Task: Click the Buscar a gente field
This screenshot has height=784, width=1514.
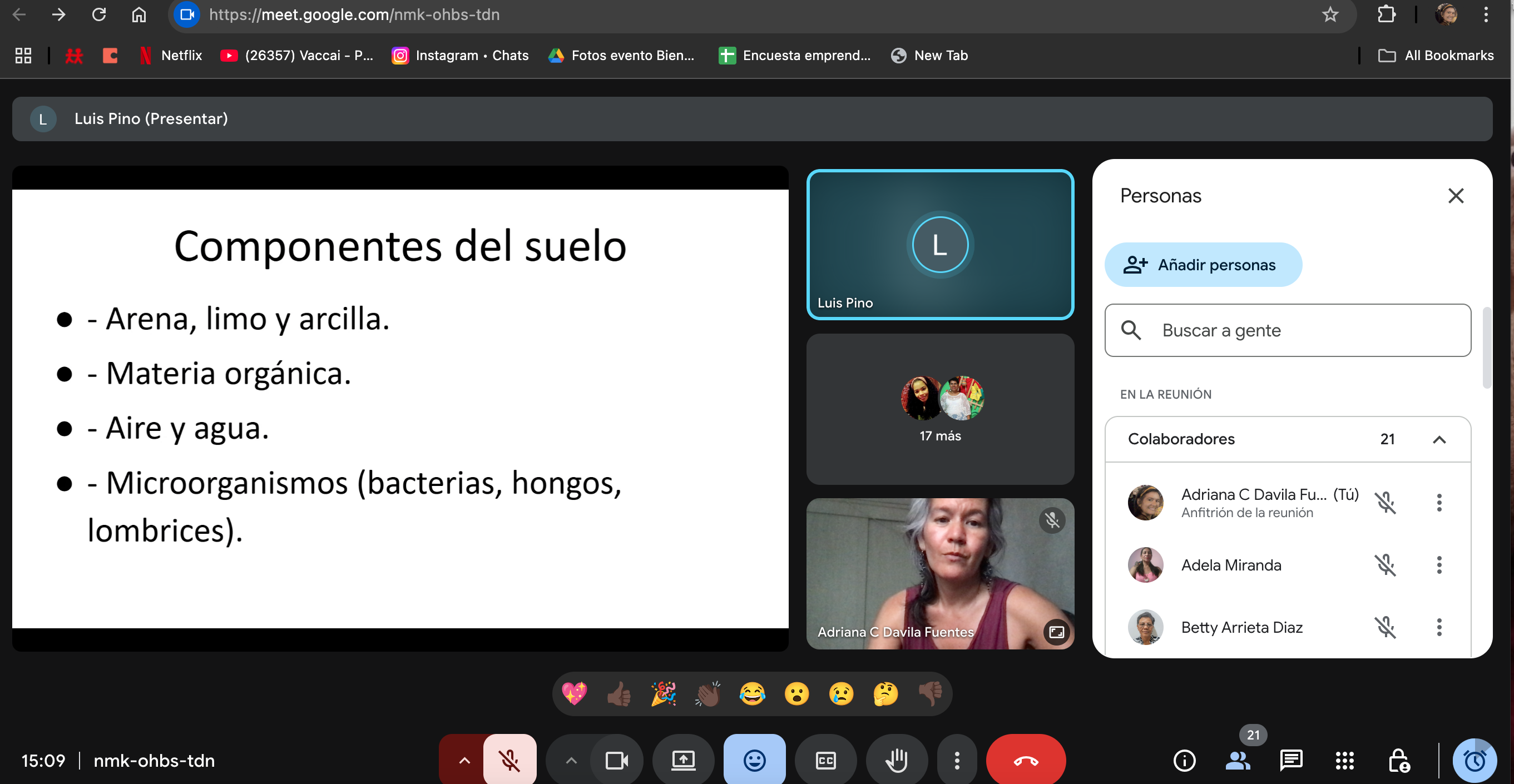Action: [x=1288, y=330]
